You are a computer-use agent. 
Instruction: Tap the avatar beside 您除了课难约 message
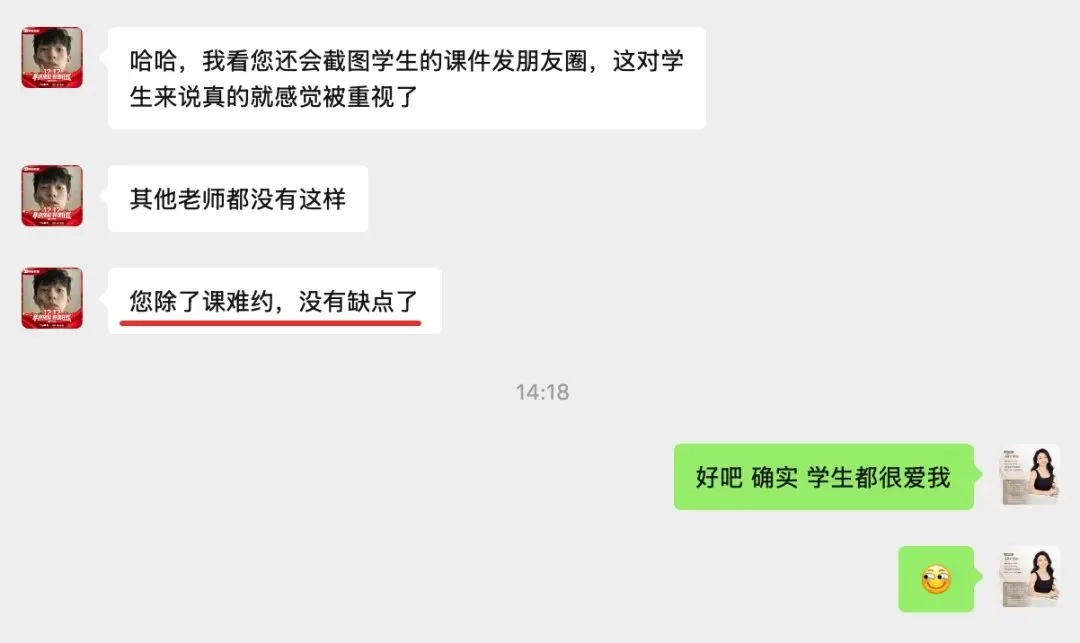[52, 298]
